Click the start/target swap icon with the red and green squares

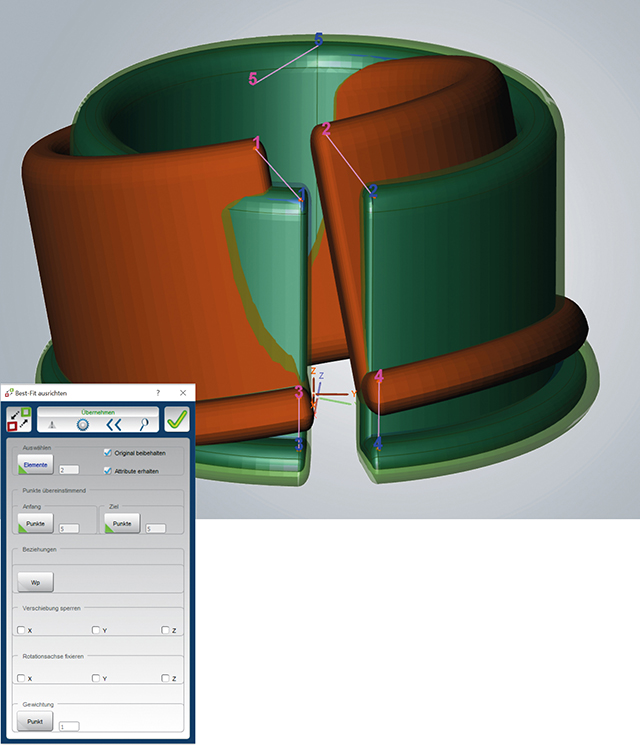tap(19, 419)
